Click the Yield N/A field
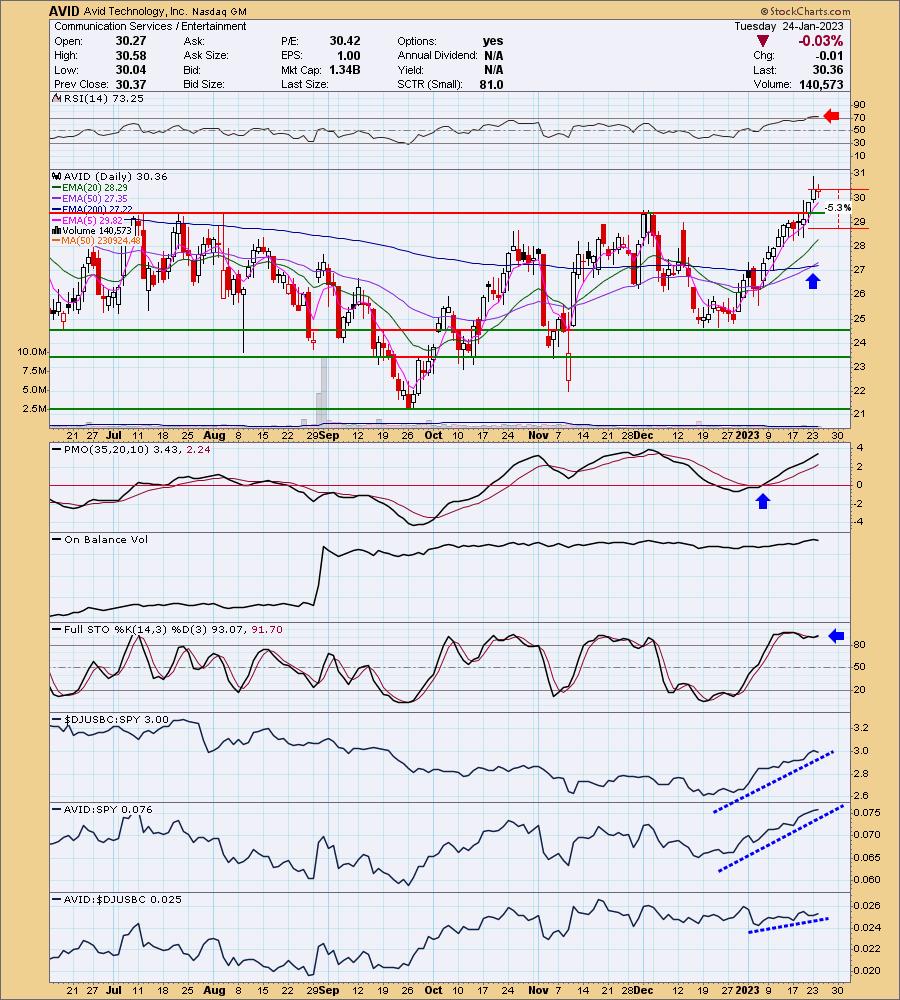 click(450, 70)
